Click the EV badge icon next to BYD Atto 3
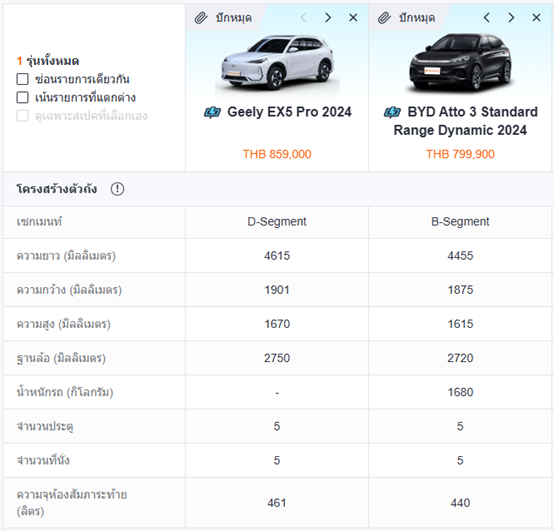554x531 pixels. point(392,113)
